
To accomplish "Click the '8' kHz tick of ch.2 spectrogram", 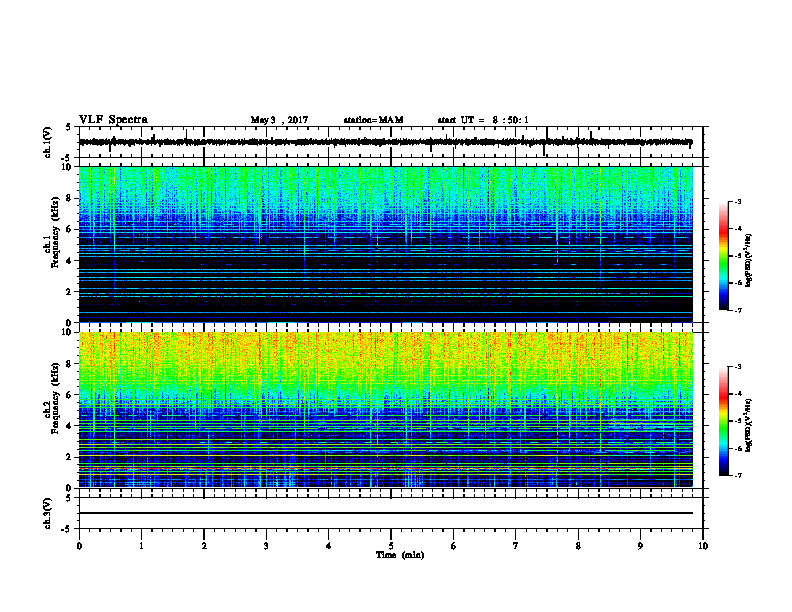I will click(x=69, y=364).
